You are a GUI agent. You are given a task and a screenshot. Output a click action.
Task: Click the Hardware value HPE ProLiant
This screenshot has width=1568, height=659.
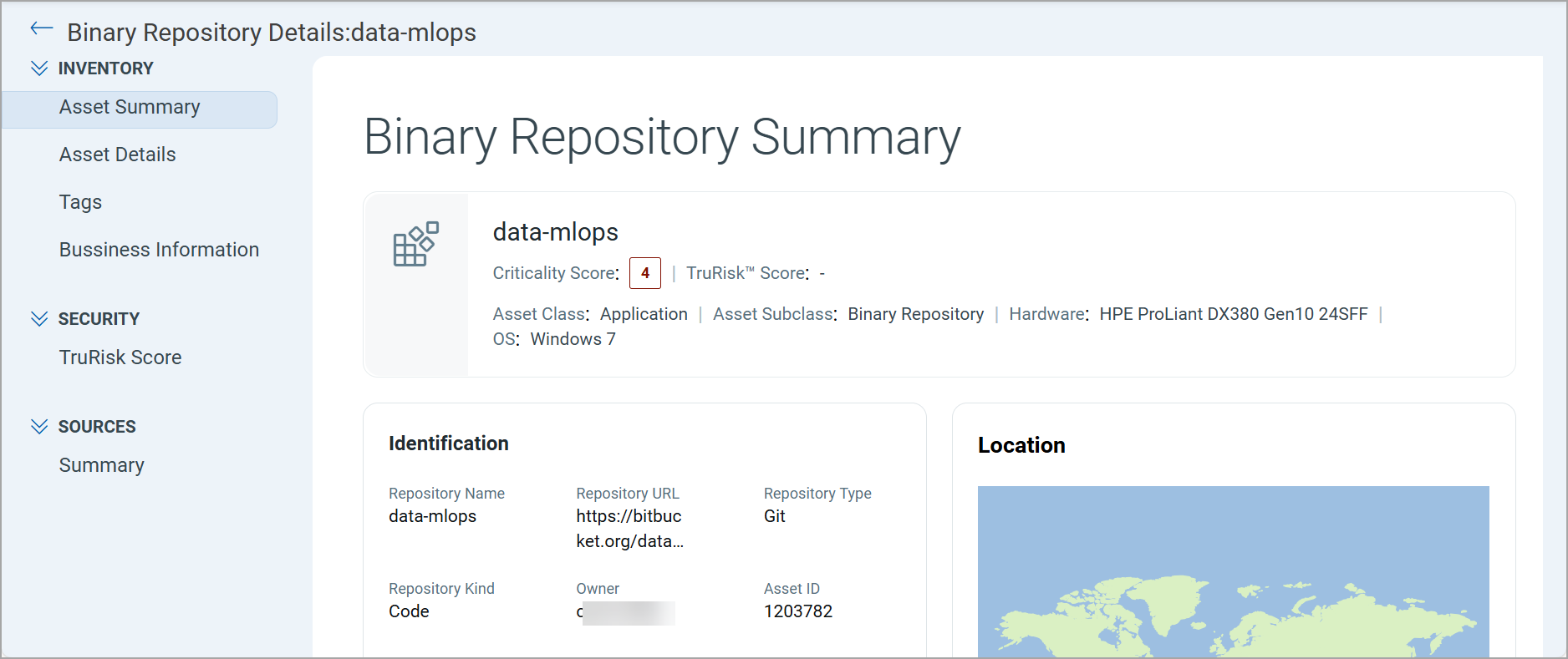pos(1233,314)
